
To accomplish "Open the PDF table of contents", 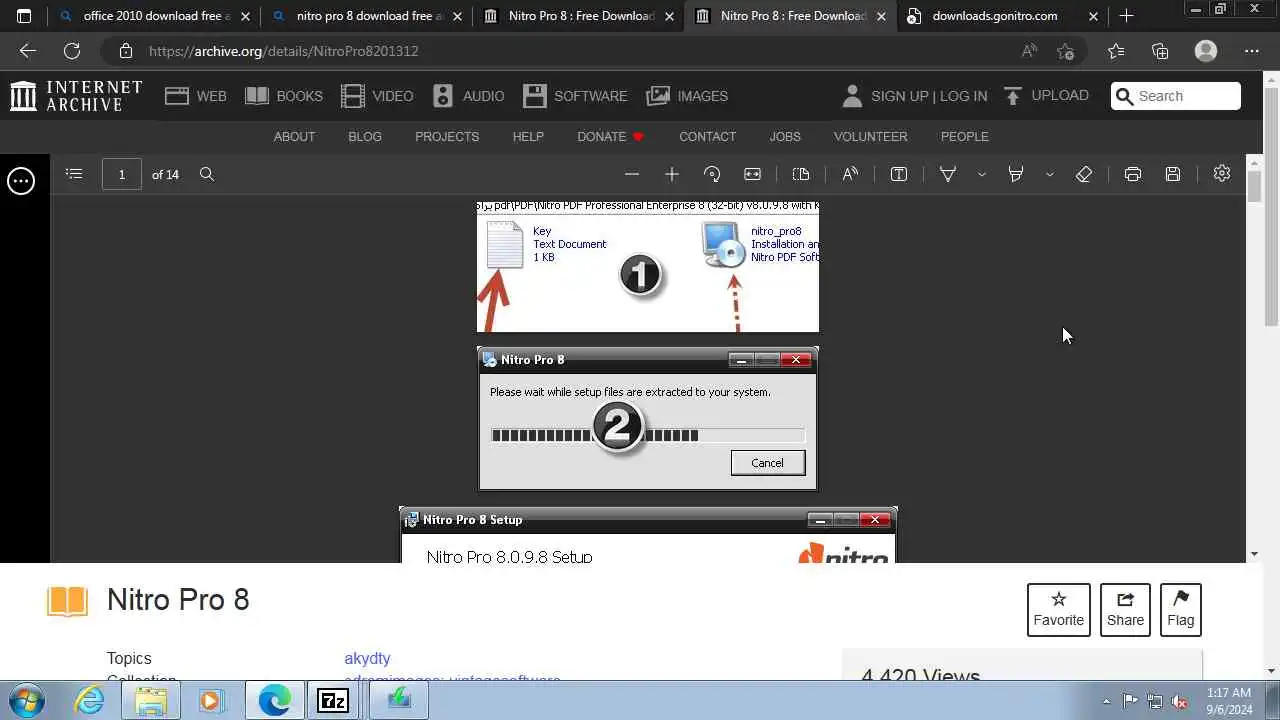I will point(74,174).
